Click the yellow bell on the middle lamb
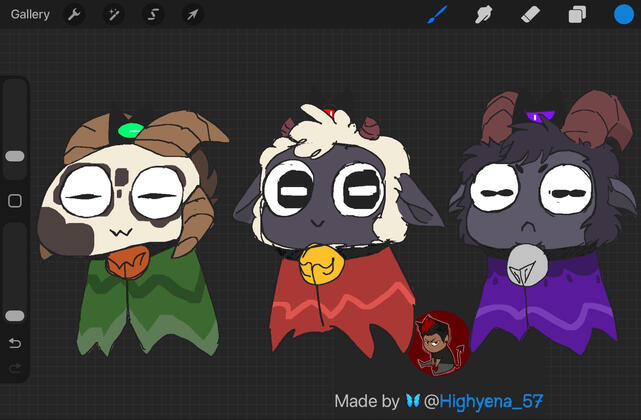The width and height of the screenshot is (641, 420). tap(319, 265)
